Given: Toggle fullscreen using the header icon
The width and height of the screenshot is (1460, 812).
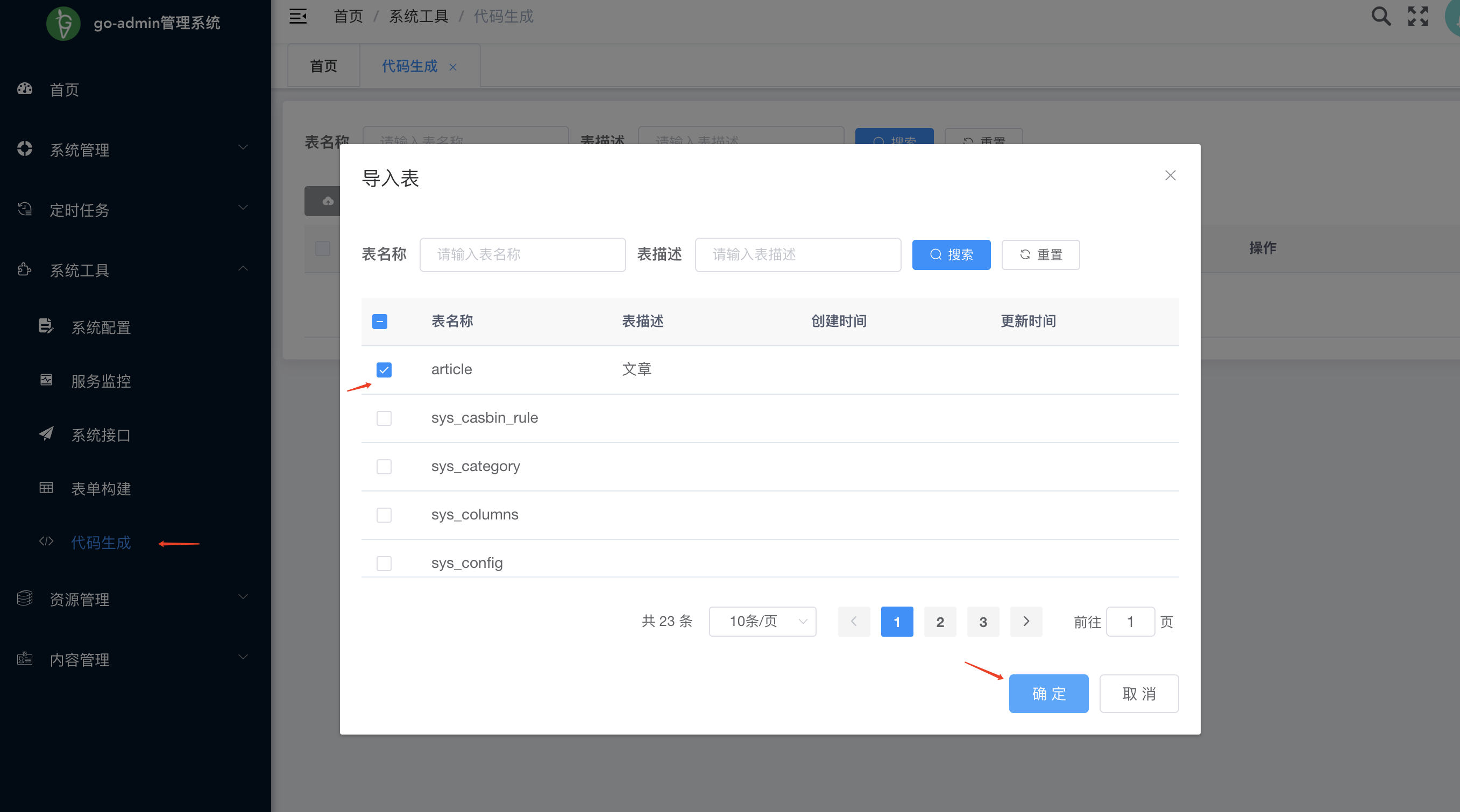Looking at the screenshot, I should pyautogui.click(x=1418, y=16).
